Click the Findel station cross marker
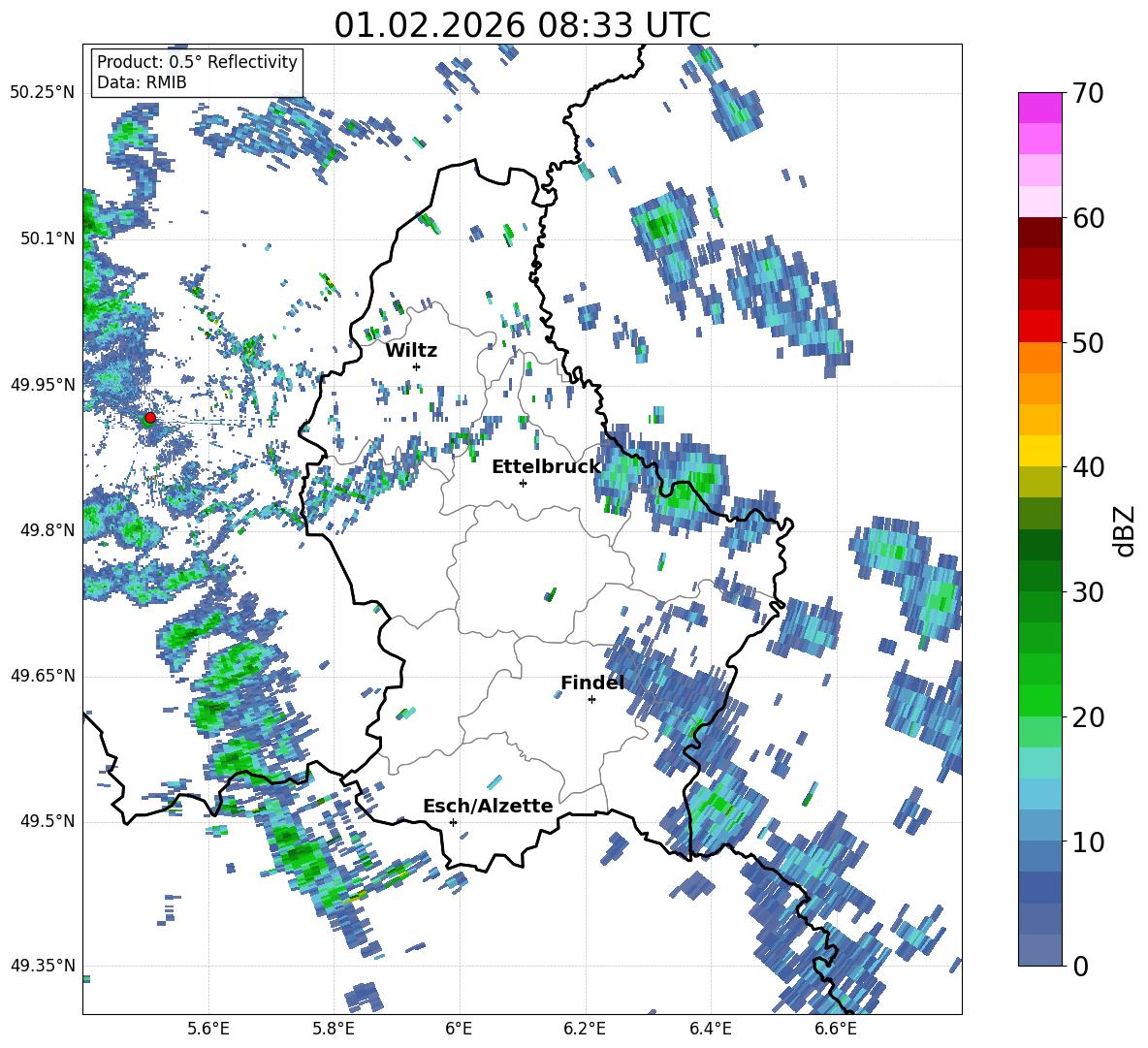 [x=591, y=700]
